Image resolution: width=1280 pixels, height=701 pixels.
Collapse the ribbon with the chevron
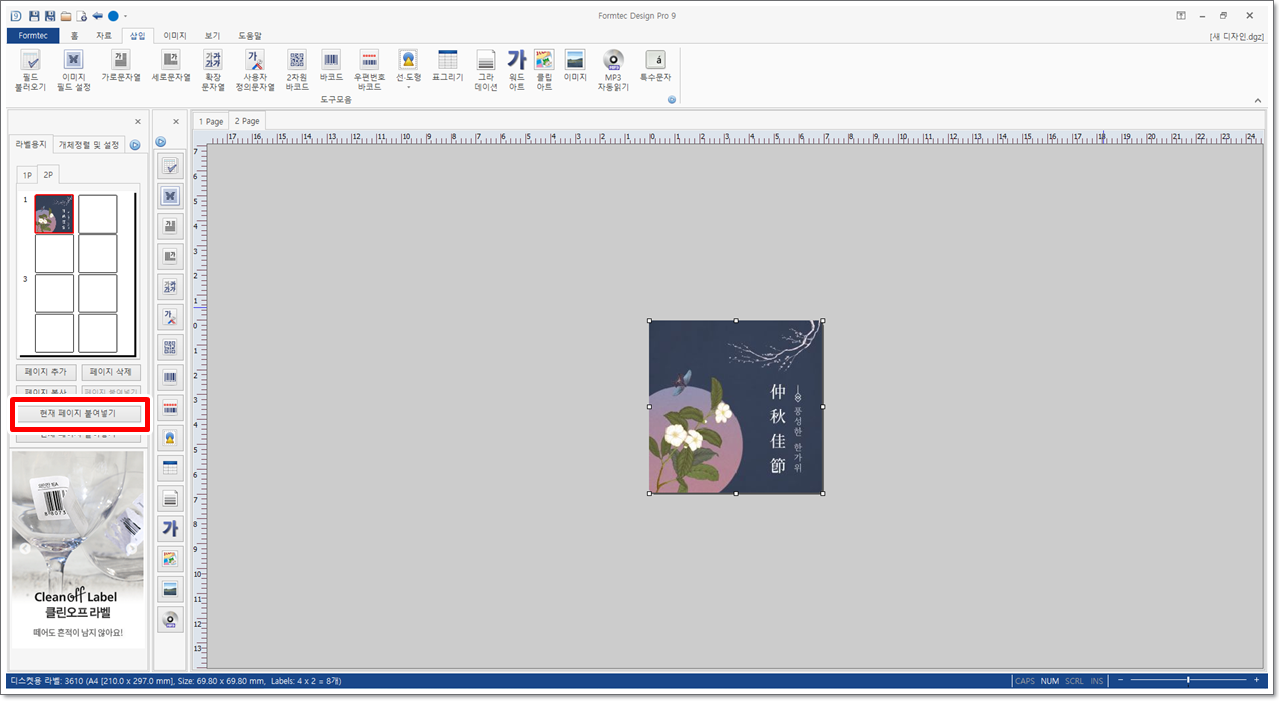[1258, 100]
